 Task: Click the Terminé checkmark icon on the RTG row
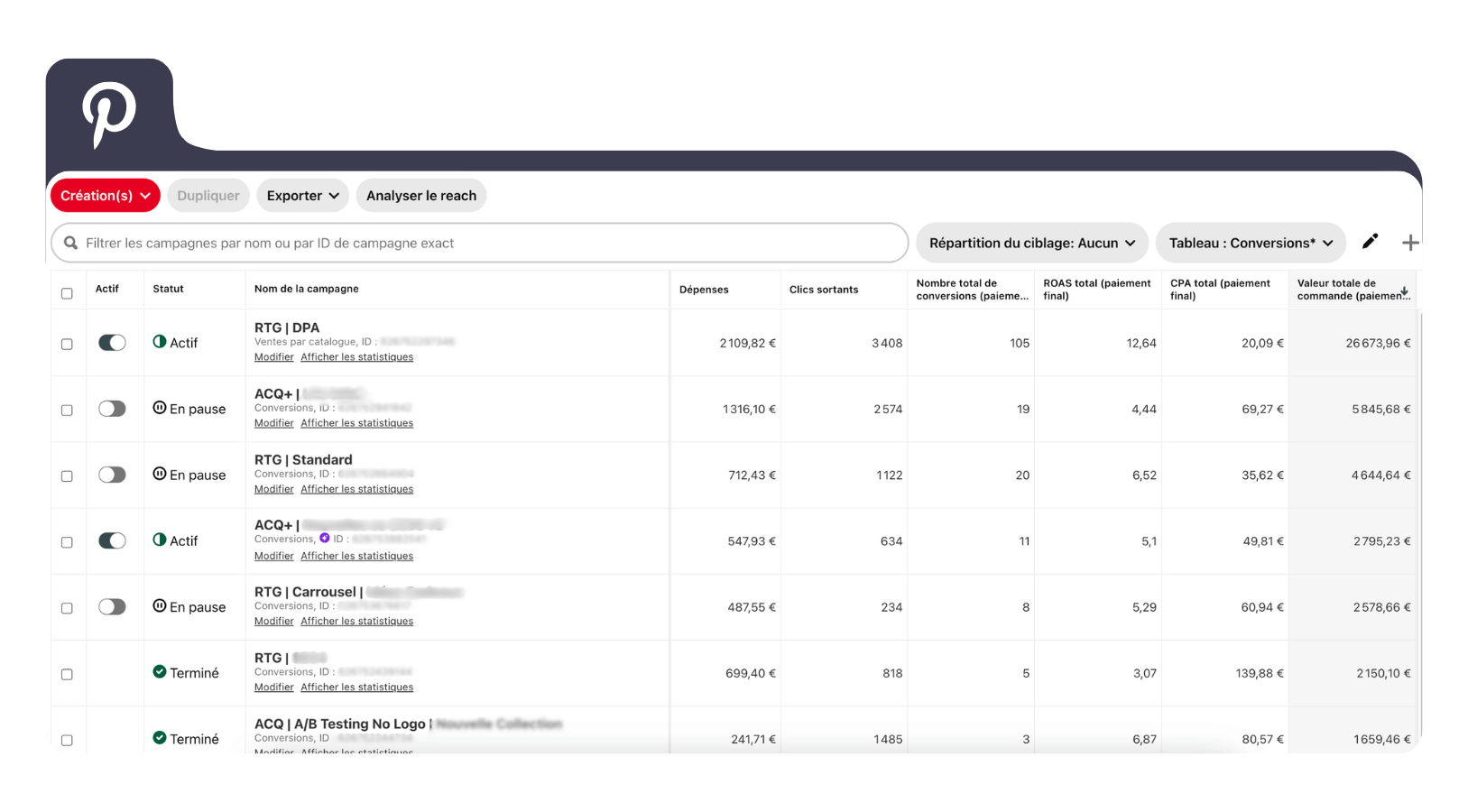tap(160, 671)
